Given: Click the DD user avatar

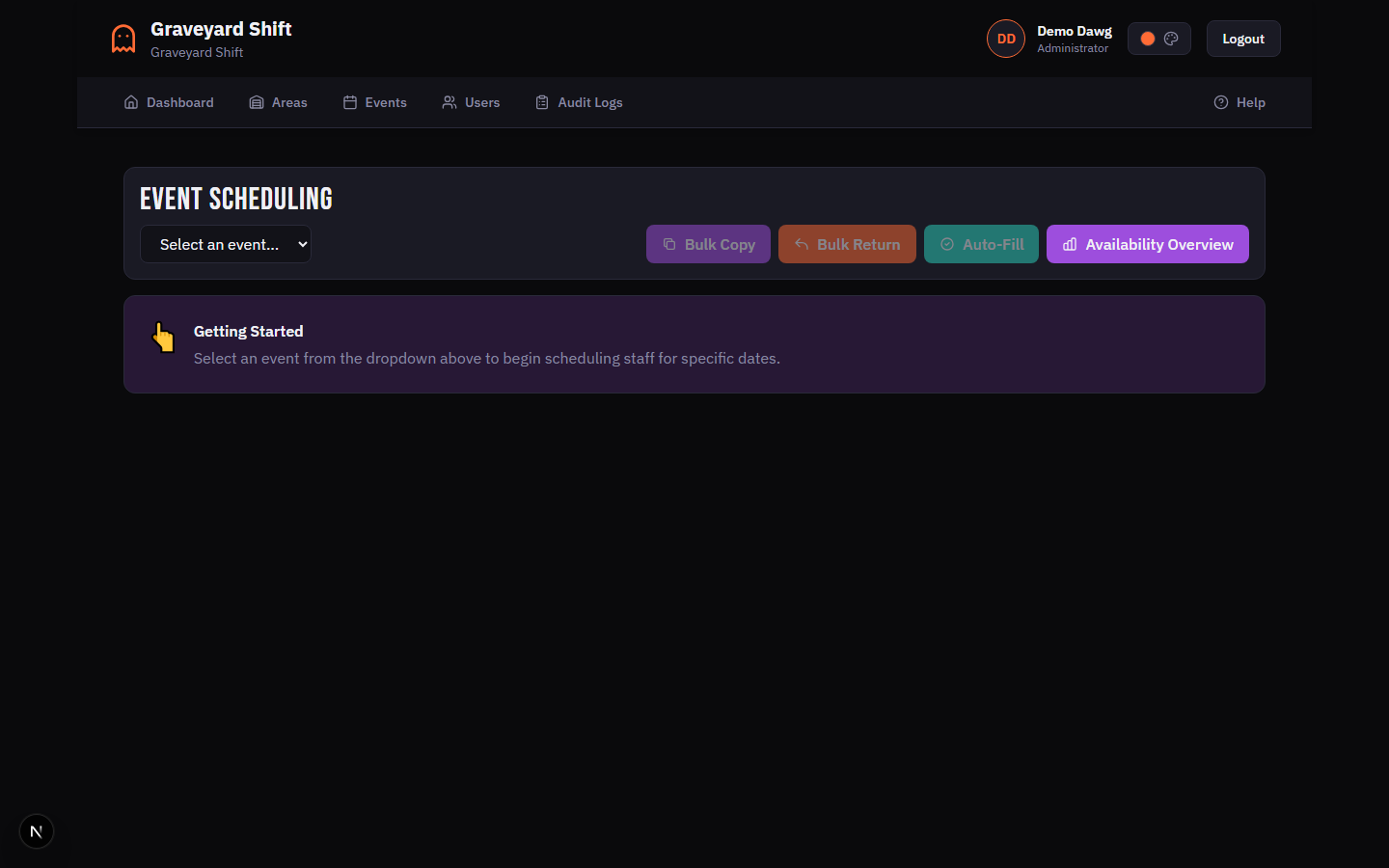Looking at the screenshot, I should (x=1006, y=38).
